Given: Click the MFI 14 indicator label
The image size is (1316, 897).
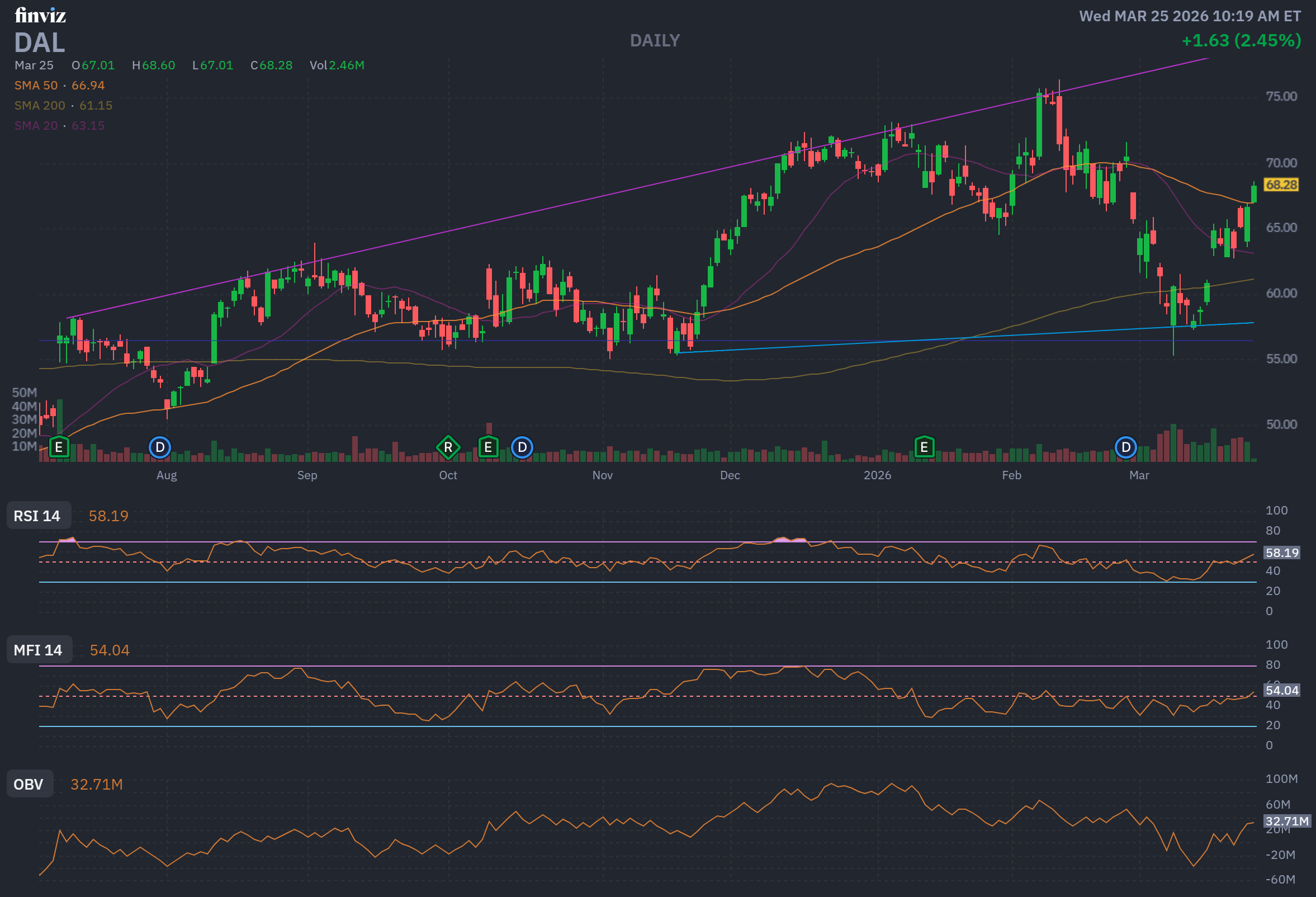Looking at the screenshot, I should [x=39, y=650].
